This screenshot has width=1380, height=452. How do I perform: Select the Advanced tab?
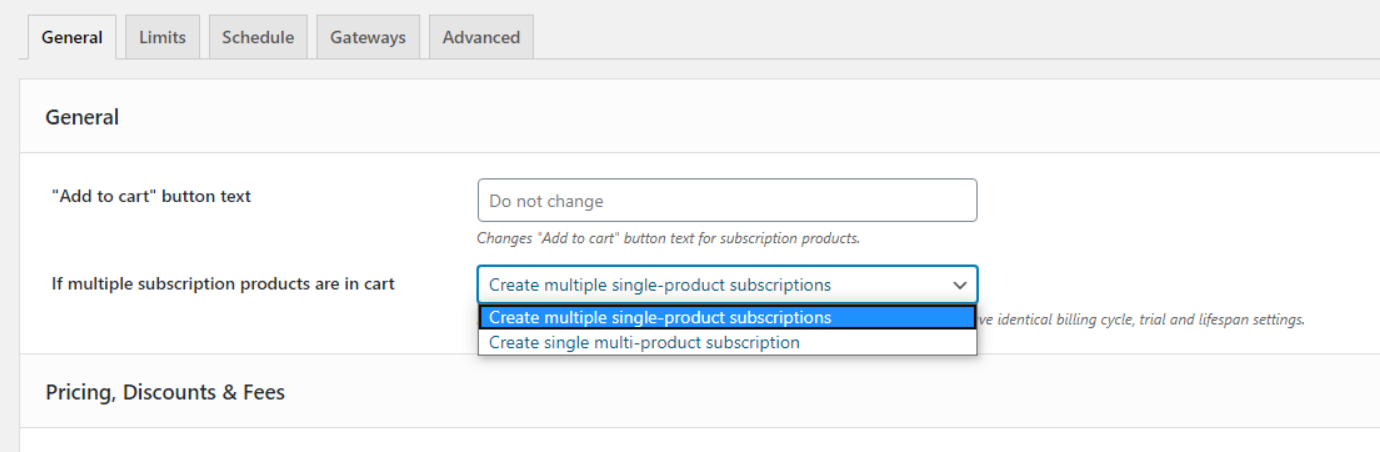[x=481, y=37]
